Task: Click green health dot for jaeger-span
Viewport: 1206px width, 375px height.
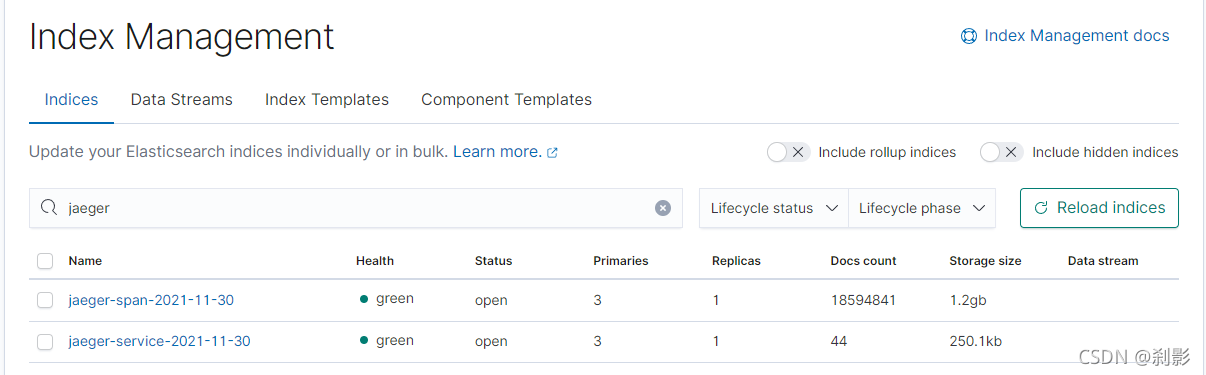Action: [x=364, y=299]
